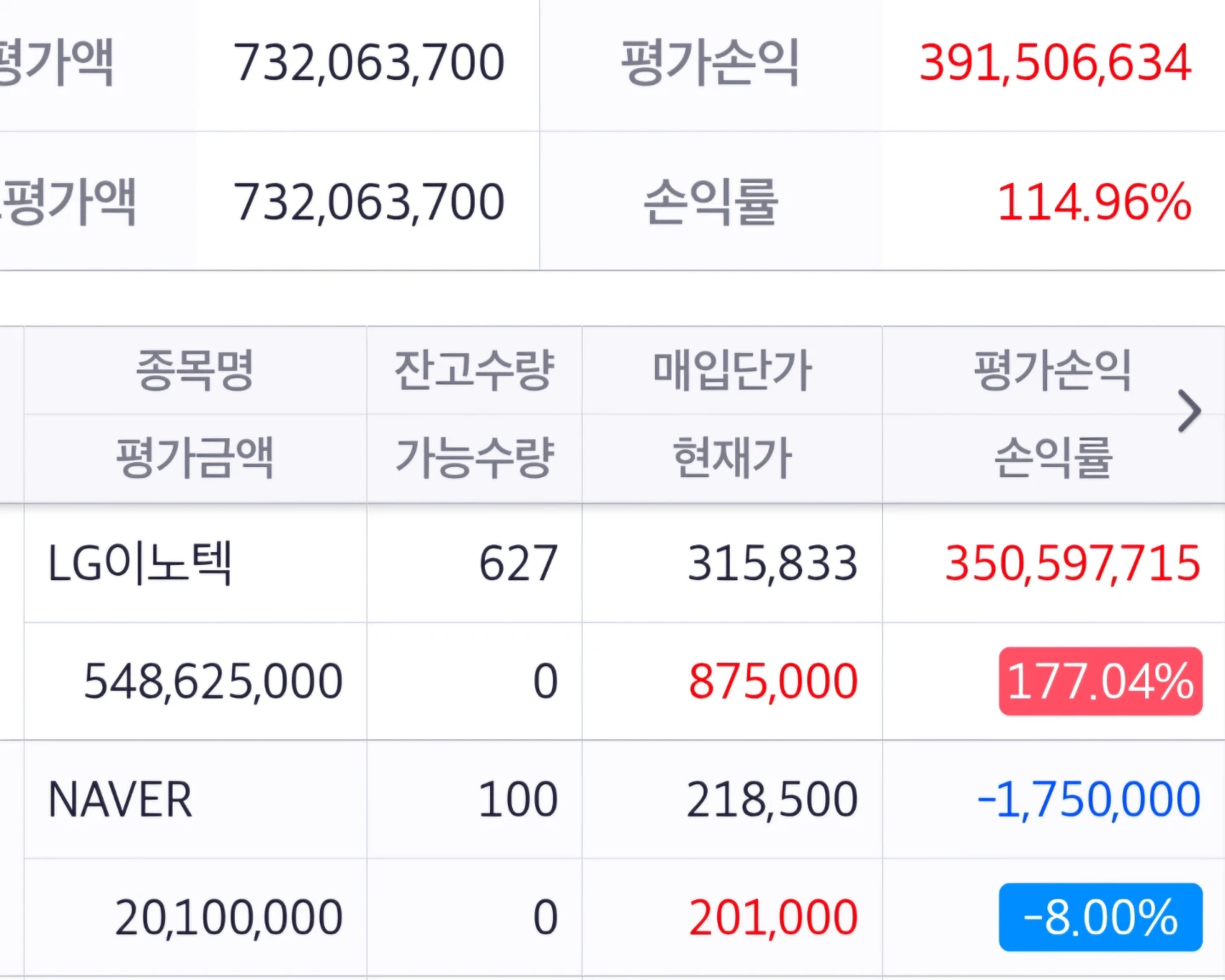Screen dimensions: 1225x980
Task: Tap NAVER current price 201,000
Action: 772,917
